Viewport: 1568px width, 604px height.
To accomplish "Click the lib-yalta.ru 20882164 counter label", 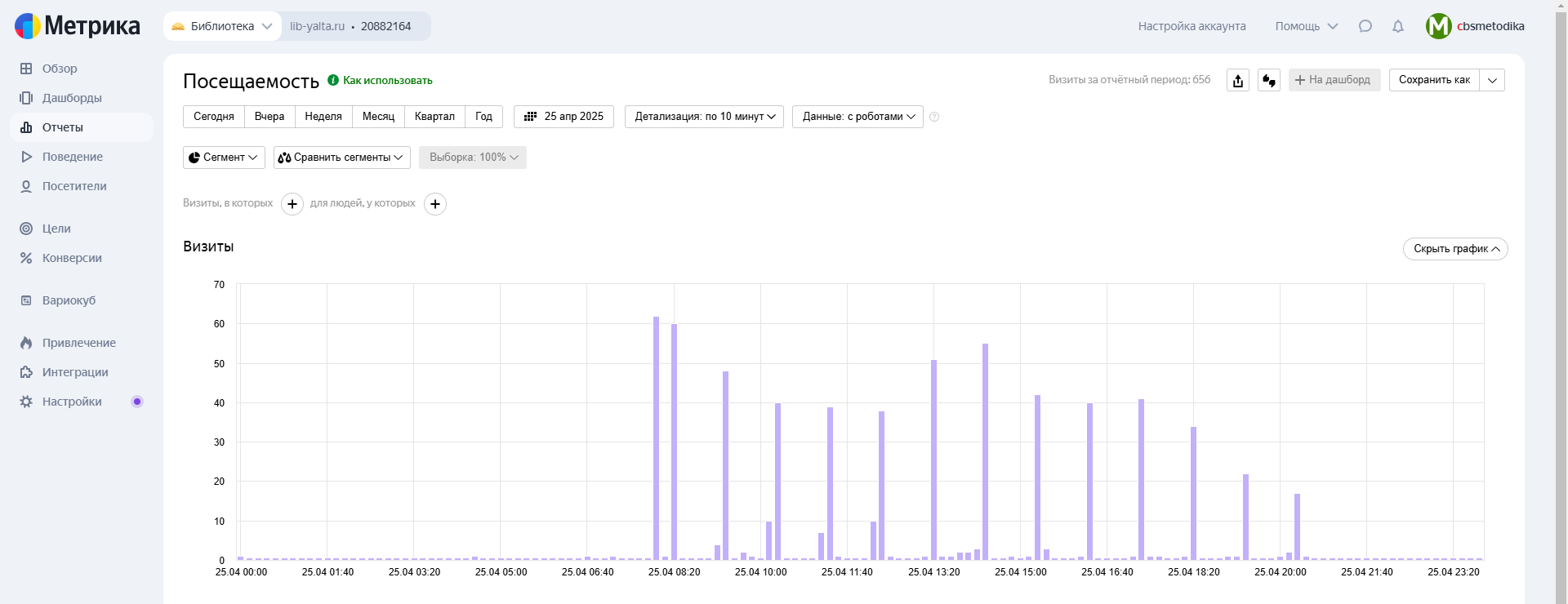I will point(350,26).
